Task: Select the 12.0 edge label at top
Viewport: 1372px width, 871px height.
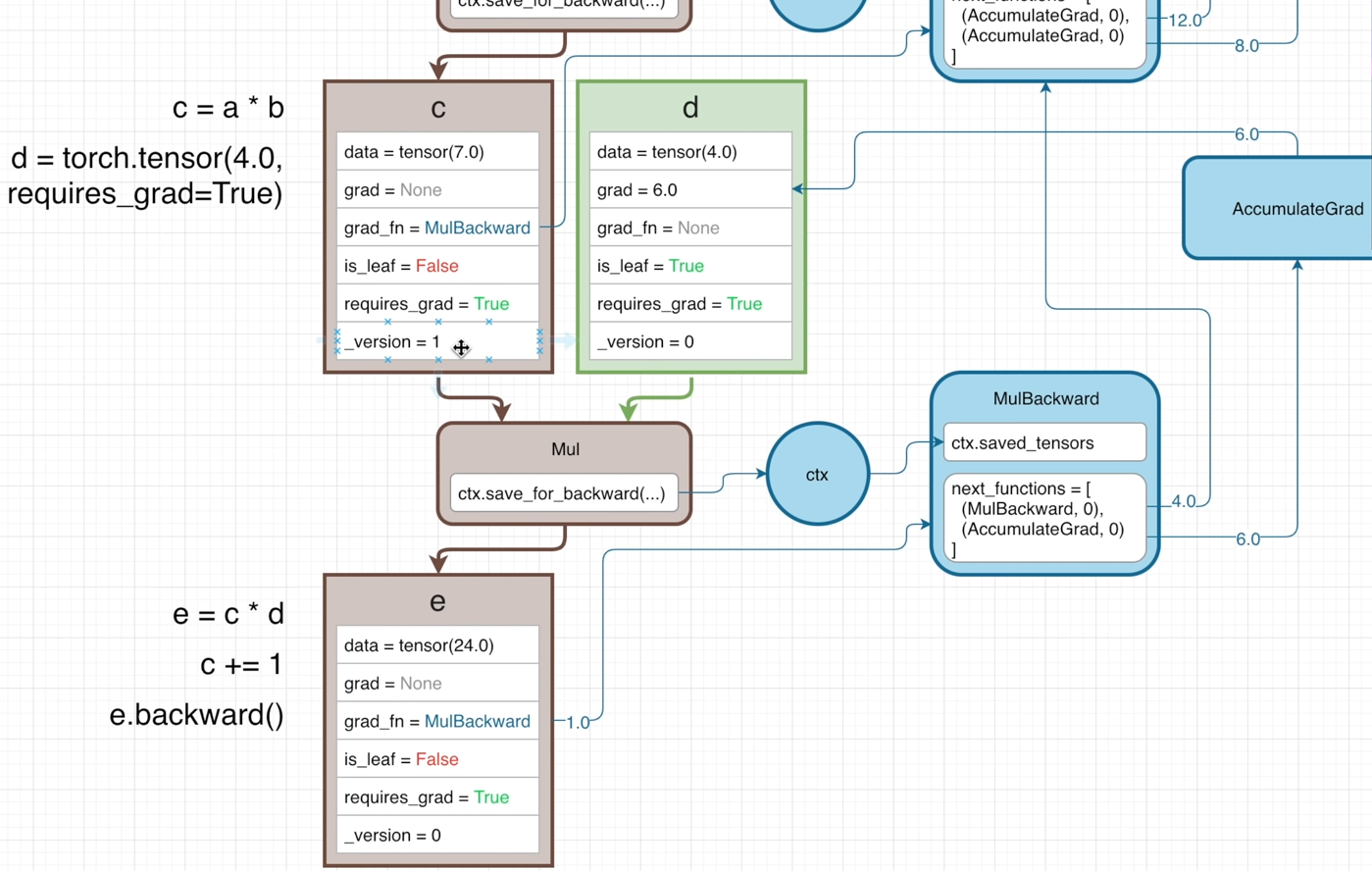Action: pos(1185,21)
